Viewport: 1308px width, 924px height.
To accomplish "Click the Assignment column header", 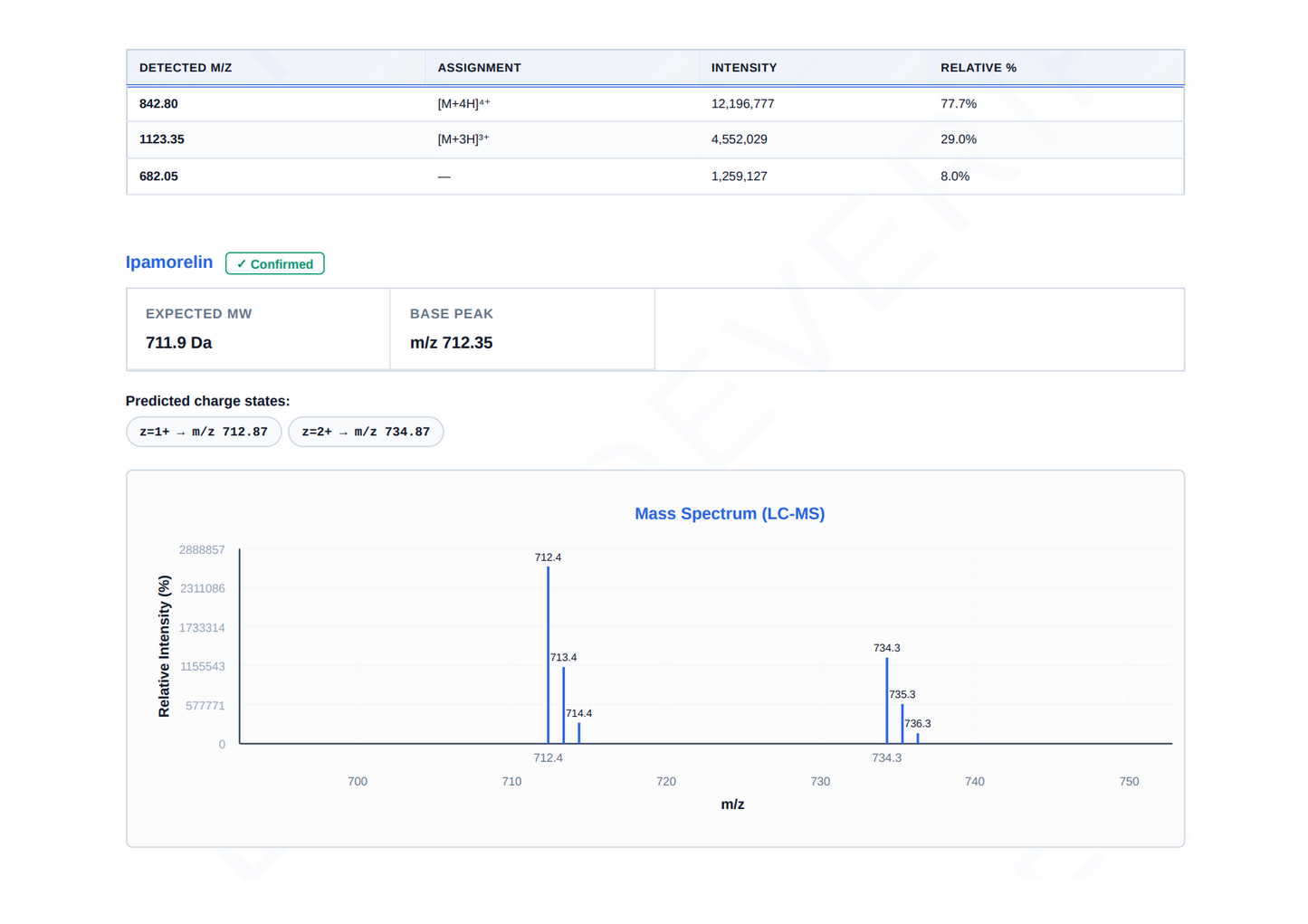I will click(479, 68).
